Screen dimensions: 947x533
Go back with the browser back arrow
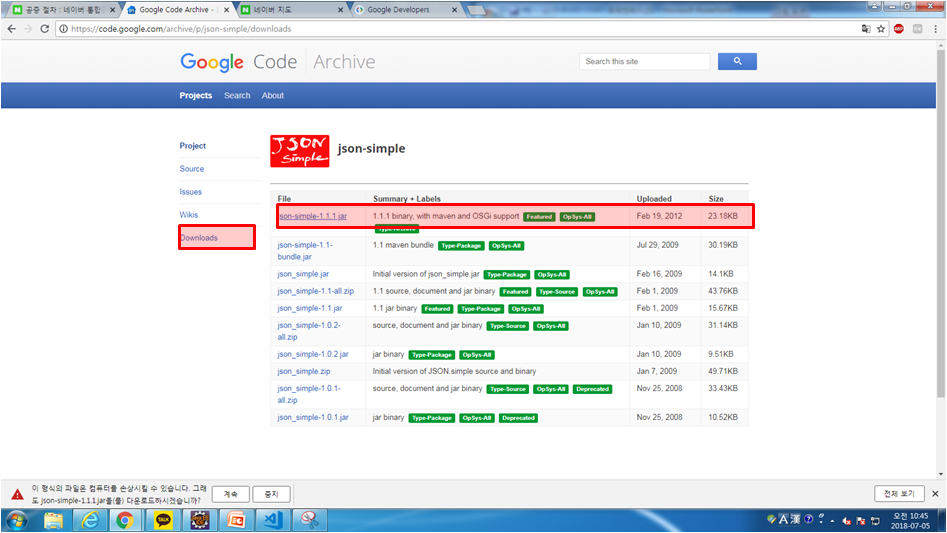pos(11,28)
